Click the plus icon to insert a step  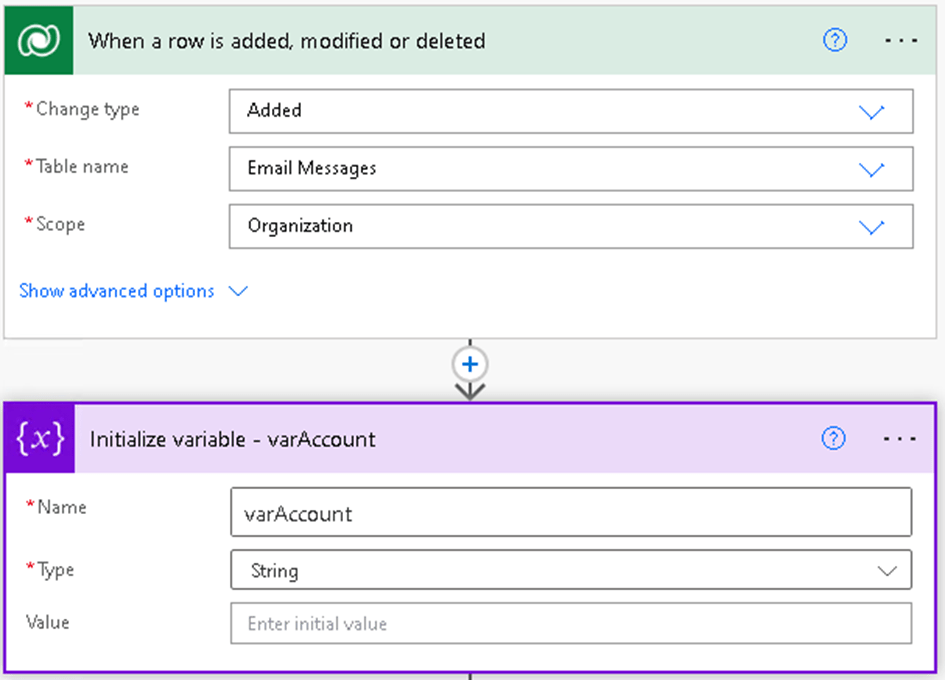(470, 364)
